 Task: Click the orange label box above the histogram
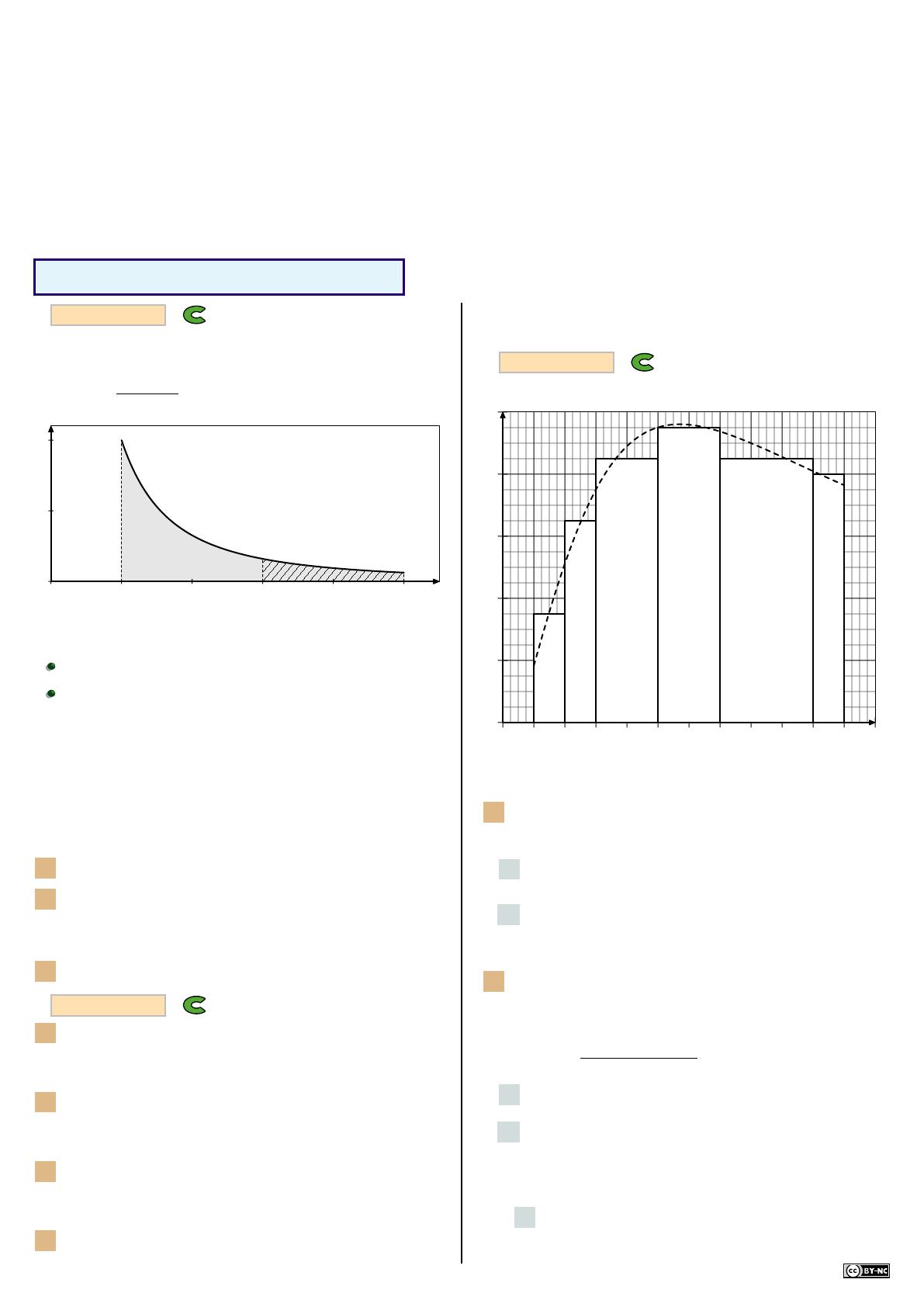556,362
